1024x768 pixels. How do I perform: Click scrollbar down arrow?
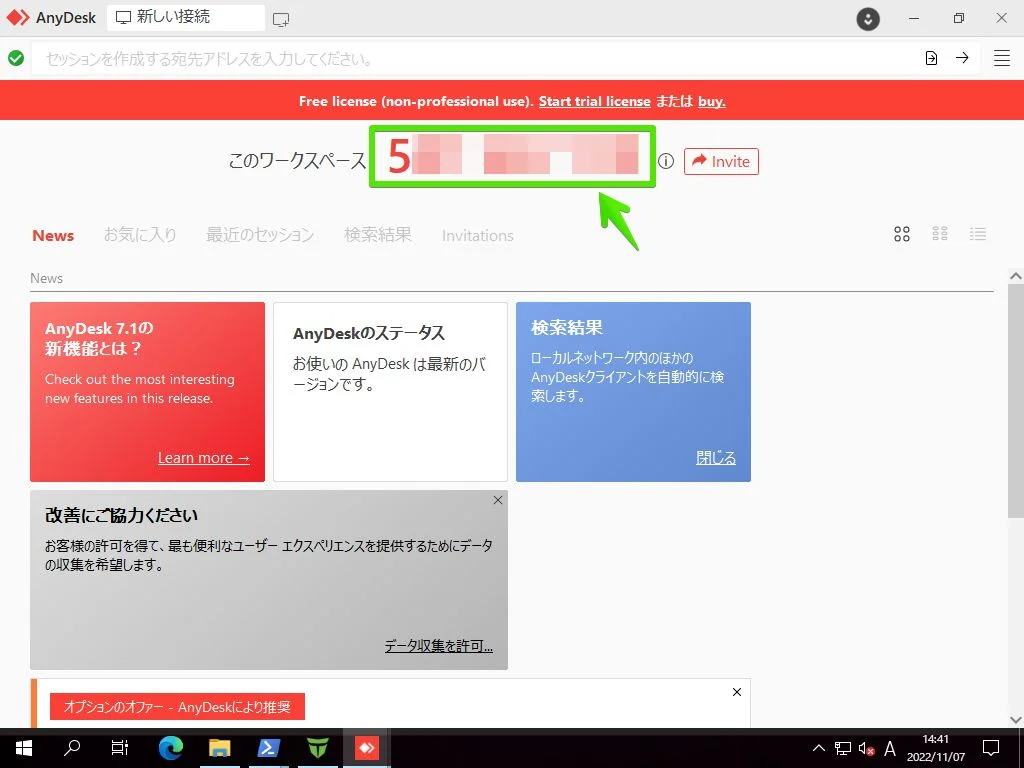[1016, 720]
